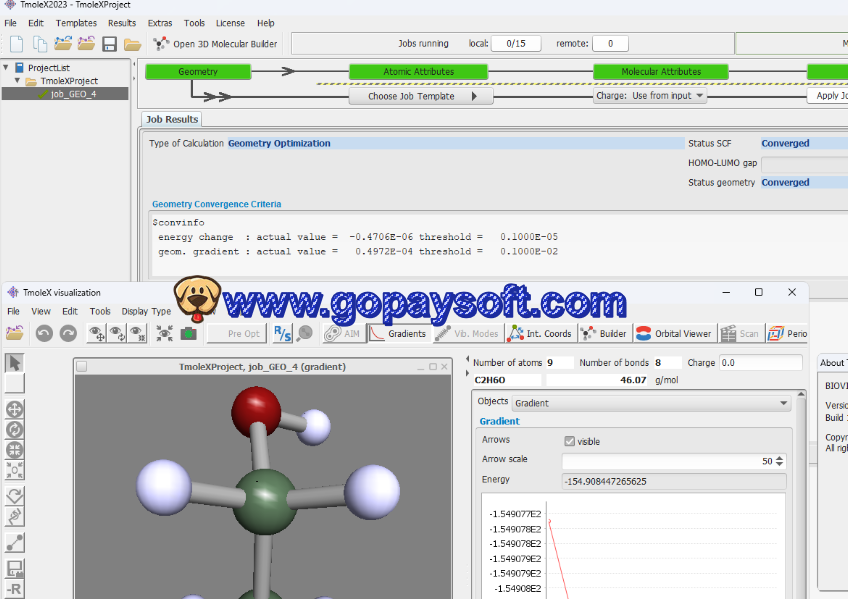Click the AIM toolbar button
This screenshot has height=599, width=848.
click(342, 334)
